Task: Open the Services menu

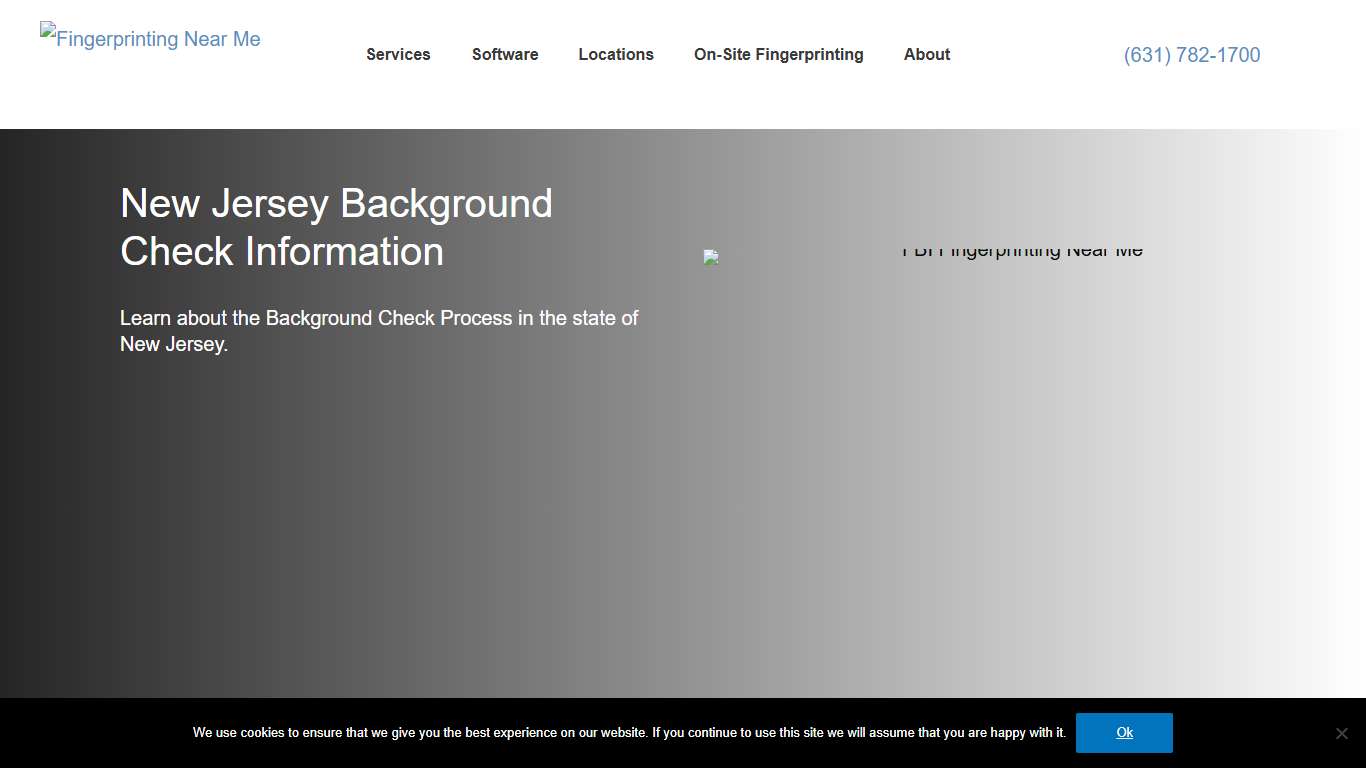Action: click(x=398, y=55)
